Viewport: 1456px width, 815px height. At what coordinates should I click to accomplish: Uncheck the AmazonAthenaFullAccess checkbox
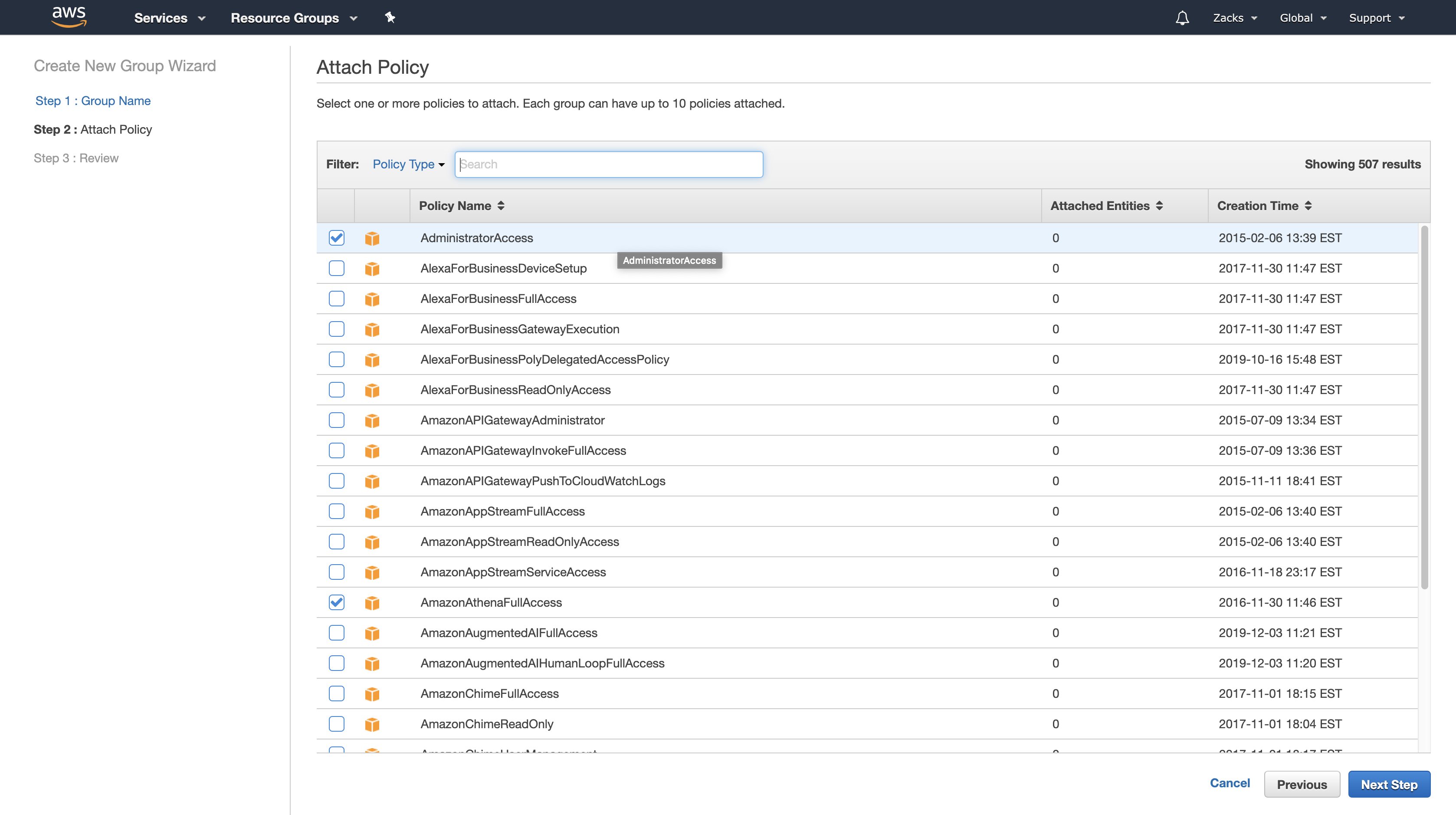click(336, 602)
